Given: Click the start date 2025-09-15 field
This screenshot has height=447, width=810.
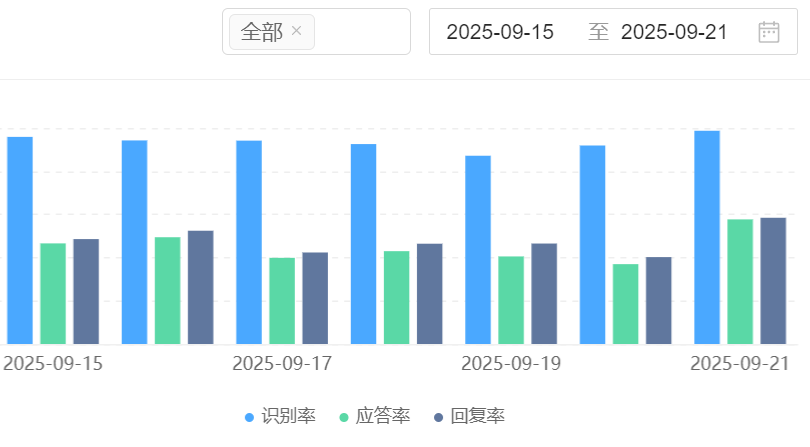Looking at the screenshot, I should pyautogui.click(x=500, y=32).
